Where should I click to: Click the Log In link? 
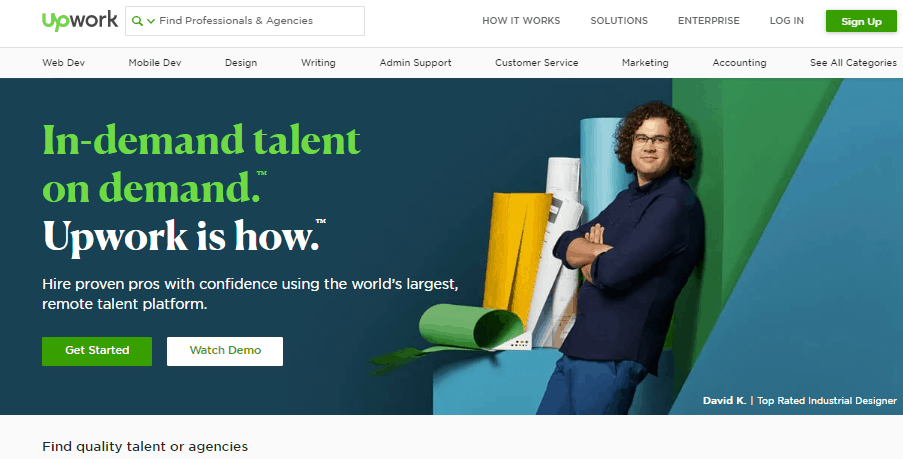coord(786,21)
